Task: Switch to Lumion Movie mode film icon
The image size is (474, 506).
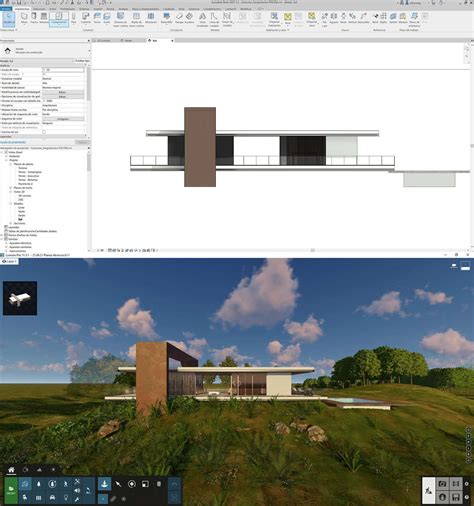Action: pos(456,484)
